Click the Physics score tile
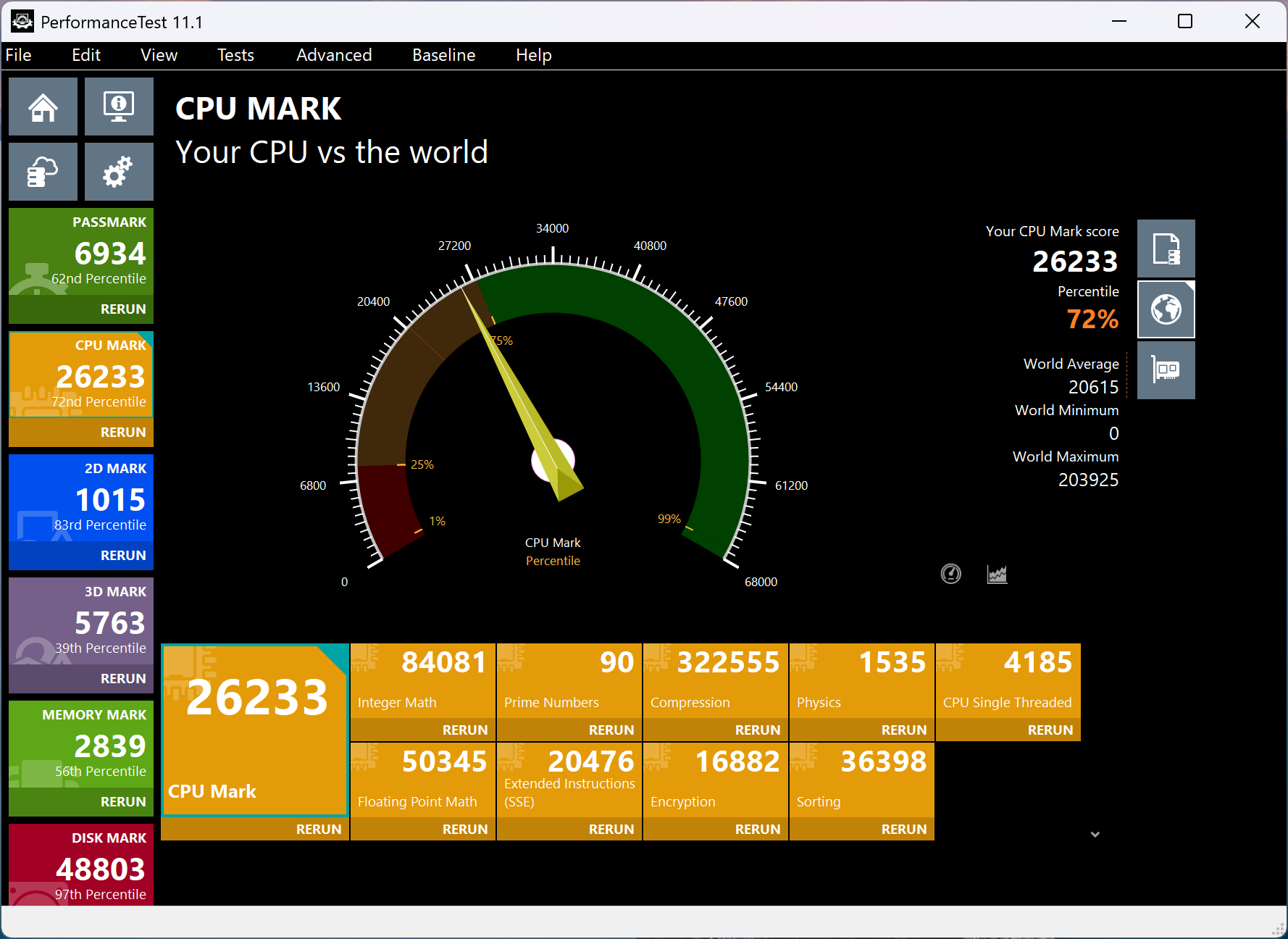Viewport: 1288px width, 939px height. coord(861,681)
